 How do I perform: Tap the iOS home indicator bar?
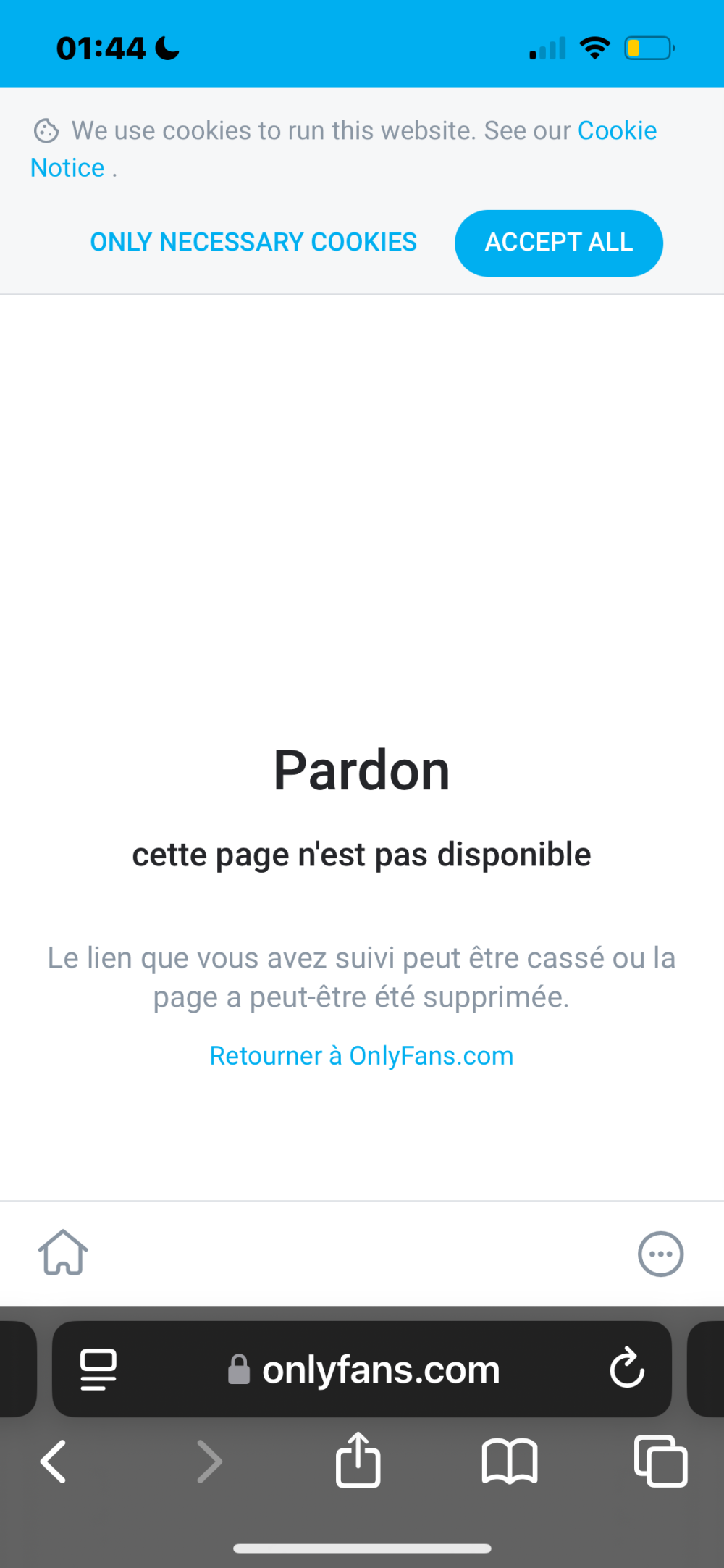362,1548
